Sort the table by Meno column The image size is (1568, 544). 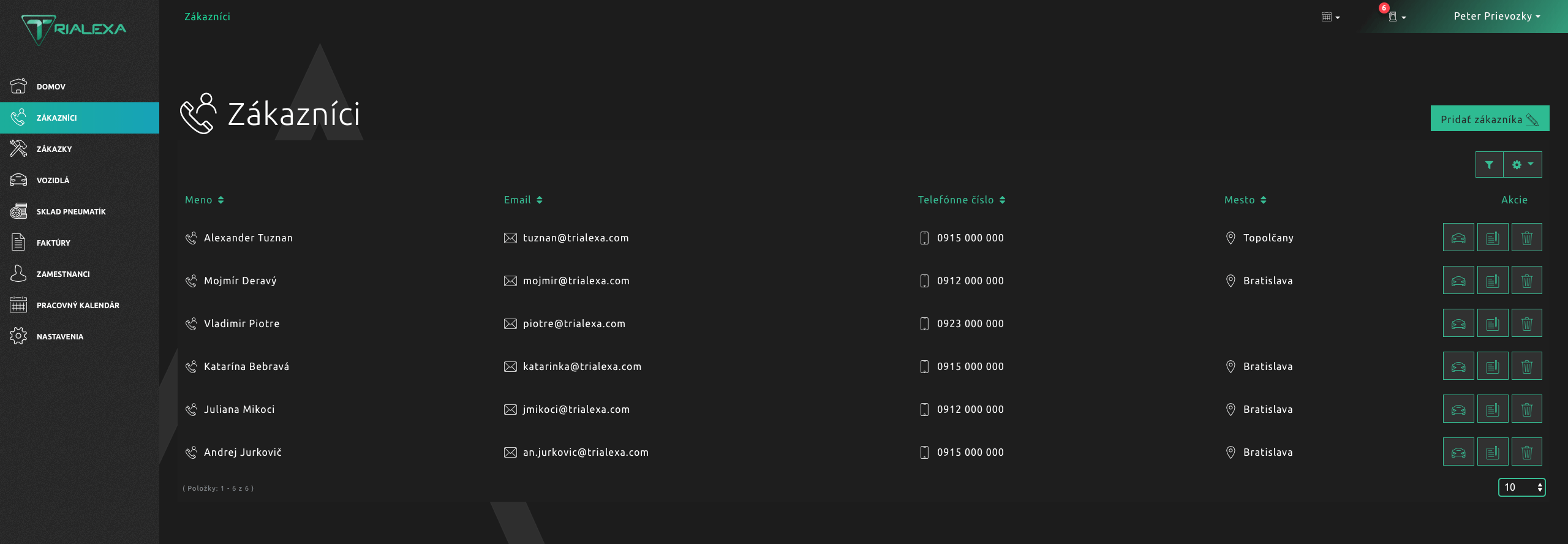[x=204, y=200]
